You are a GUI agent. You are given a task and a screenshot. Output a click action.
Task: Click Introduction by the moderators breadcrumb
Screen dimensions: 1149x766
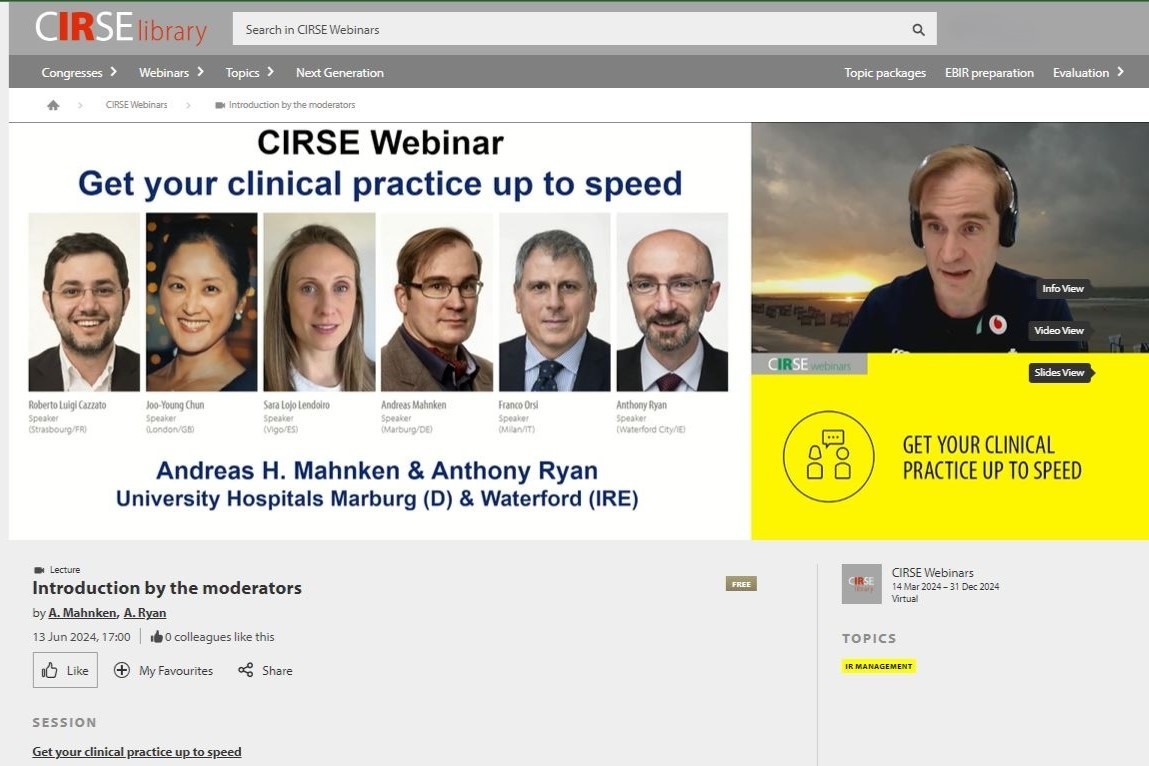(285, 105)
